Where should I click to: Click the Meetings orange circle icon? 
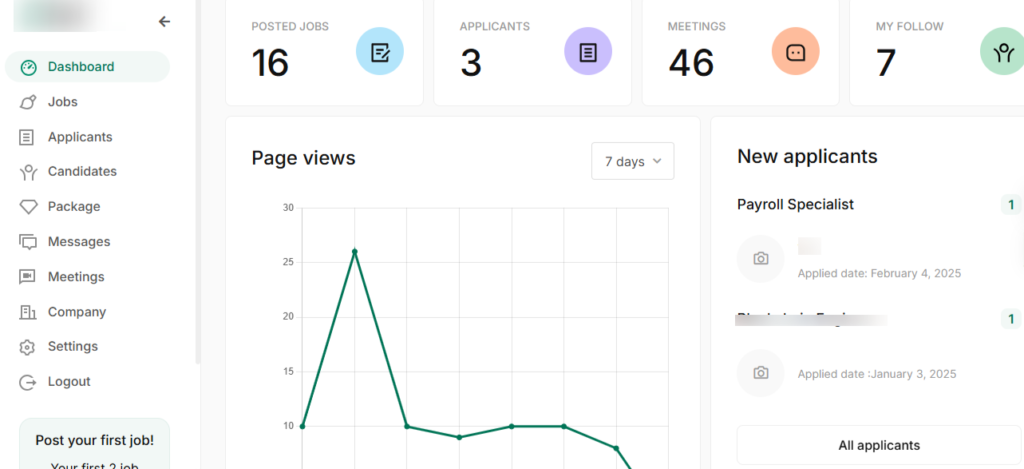click(x=795, y=52)
